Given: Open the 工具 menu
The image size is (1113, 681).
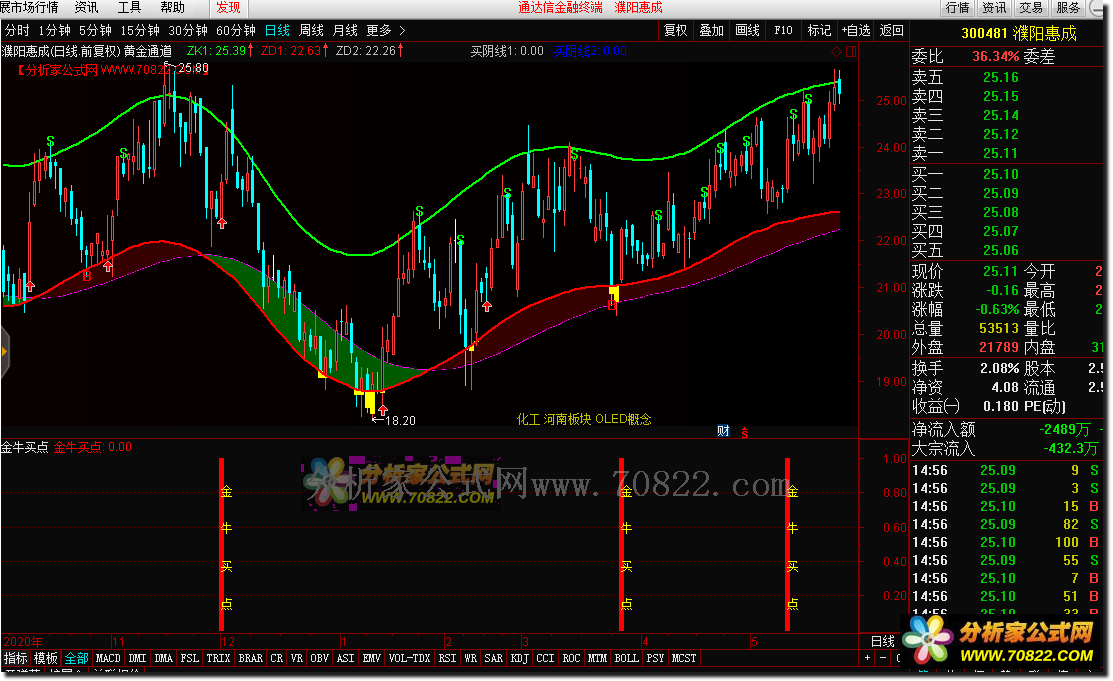Looking at the screenshot, I should point(129,8).
